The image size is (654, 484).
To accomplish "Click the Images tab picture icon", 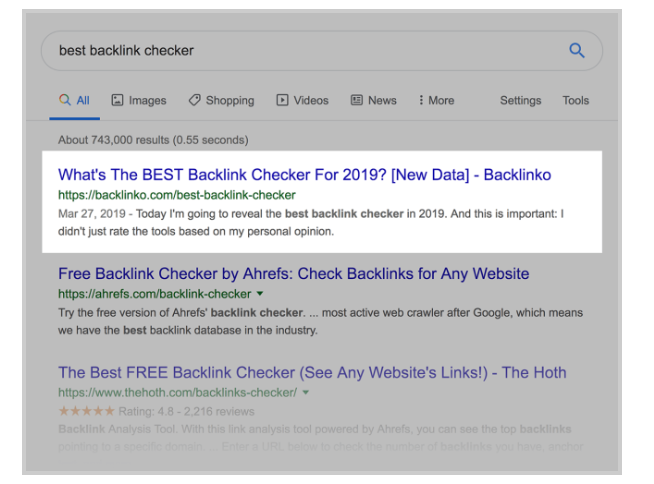I will (x=117, y=100).
